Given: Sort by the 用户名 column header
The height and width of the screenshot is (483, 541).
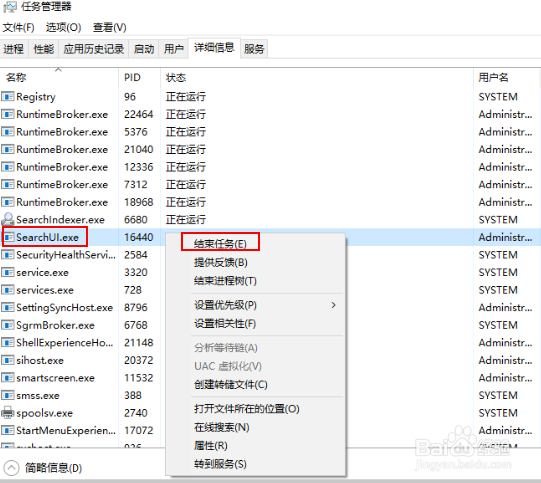Looking at the screenshot, I should click(506, 77).
